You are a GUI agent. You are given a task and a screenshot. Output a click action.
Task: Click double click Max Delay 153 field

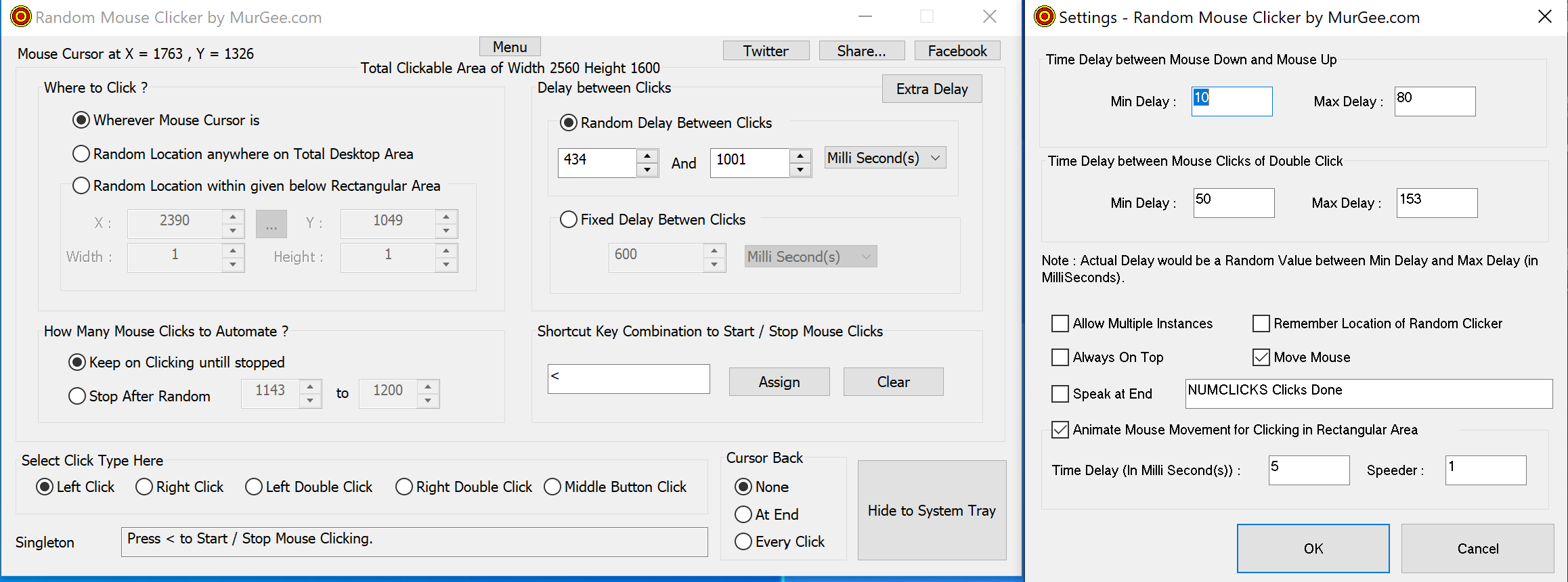click(1437, 203)
